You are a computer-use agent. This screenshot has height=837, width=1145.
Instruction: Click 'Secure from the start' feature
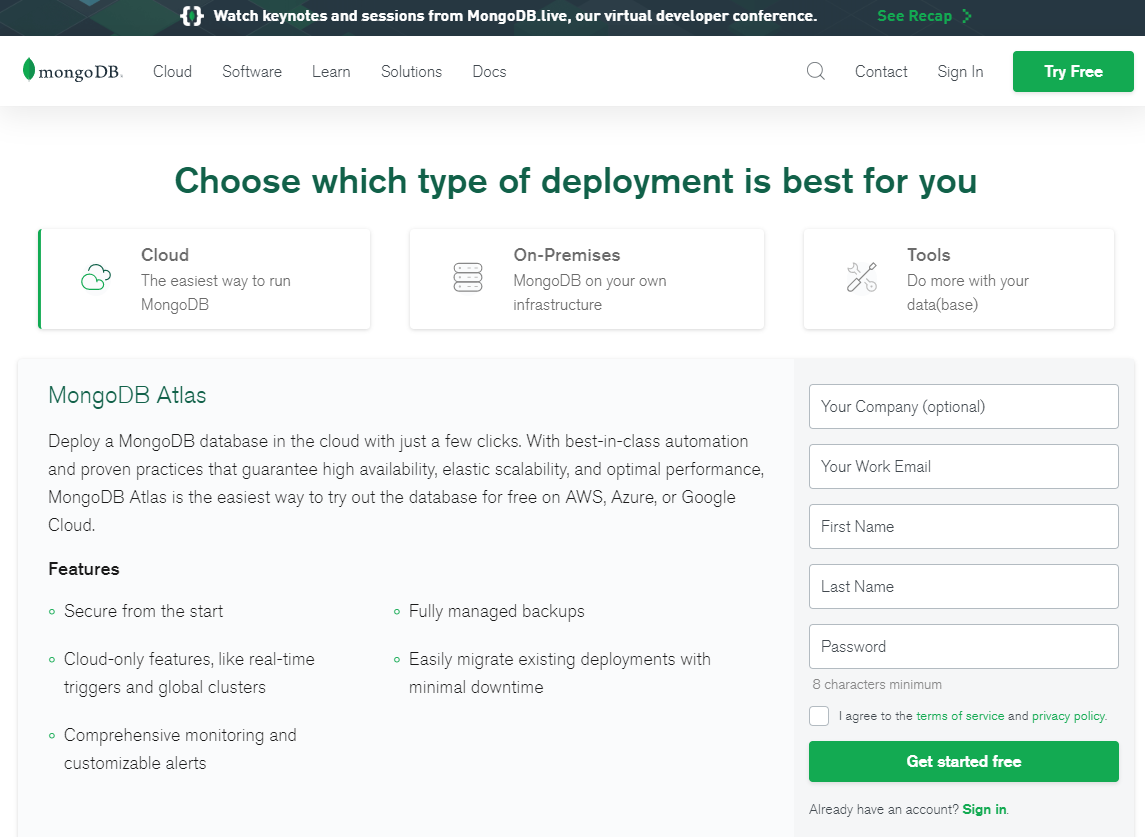point(143,611)
